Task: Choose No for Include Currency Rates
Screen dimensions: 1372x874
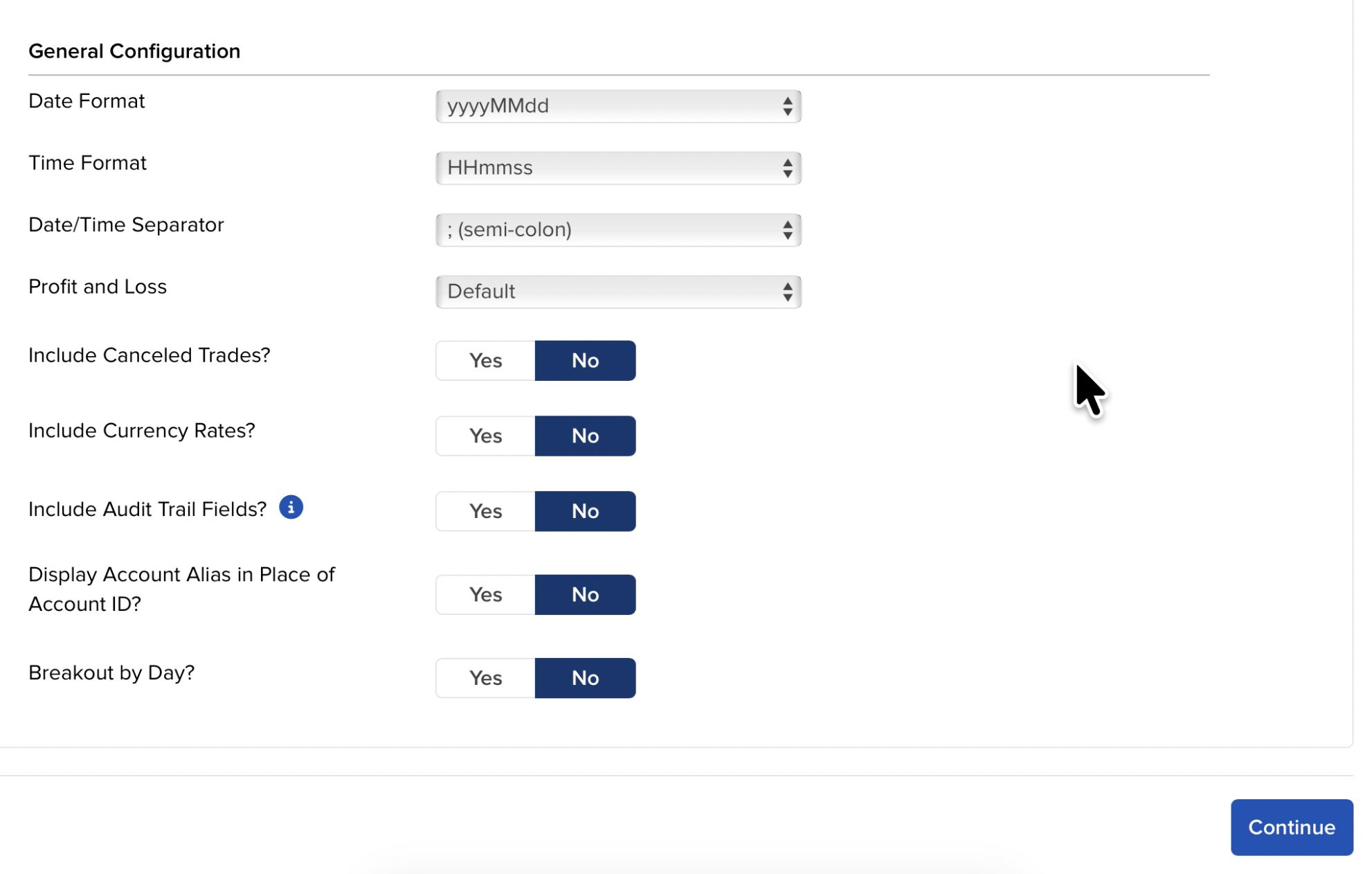Action: (585, 436)
